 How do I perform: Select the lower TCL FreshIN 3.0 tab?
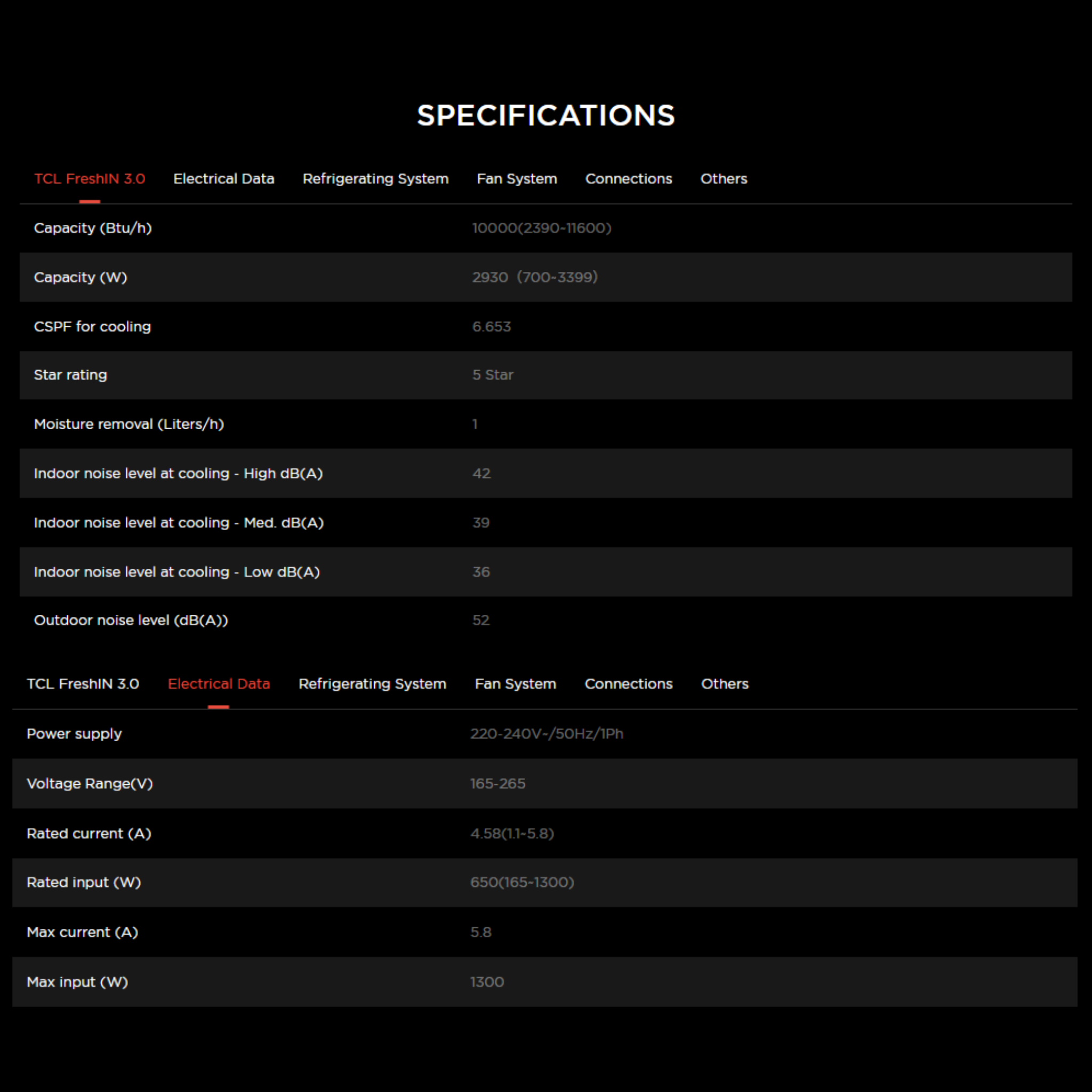click(83, 684)
